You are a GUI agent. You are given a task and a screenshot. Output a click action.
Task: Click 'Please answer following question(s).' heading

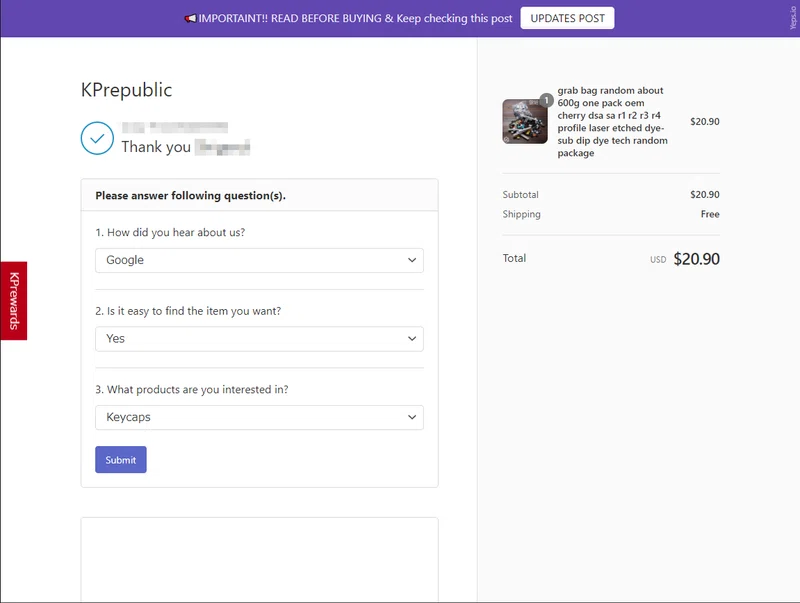pyautogui.click(x=190, y=195)
